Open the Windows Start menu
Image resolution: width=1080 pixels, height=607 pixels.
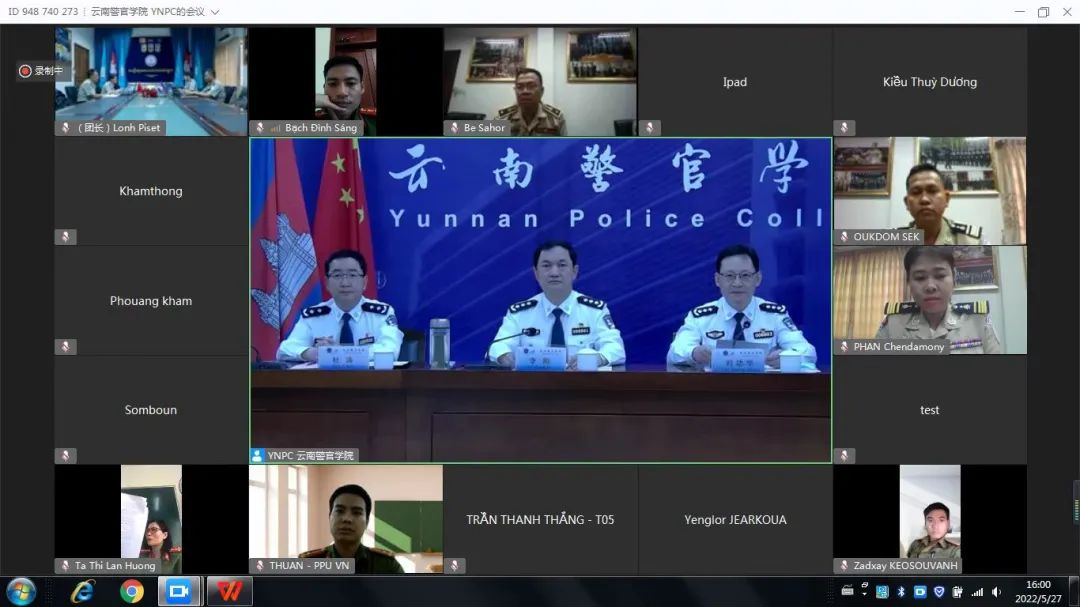(20, 591)
